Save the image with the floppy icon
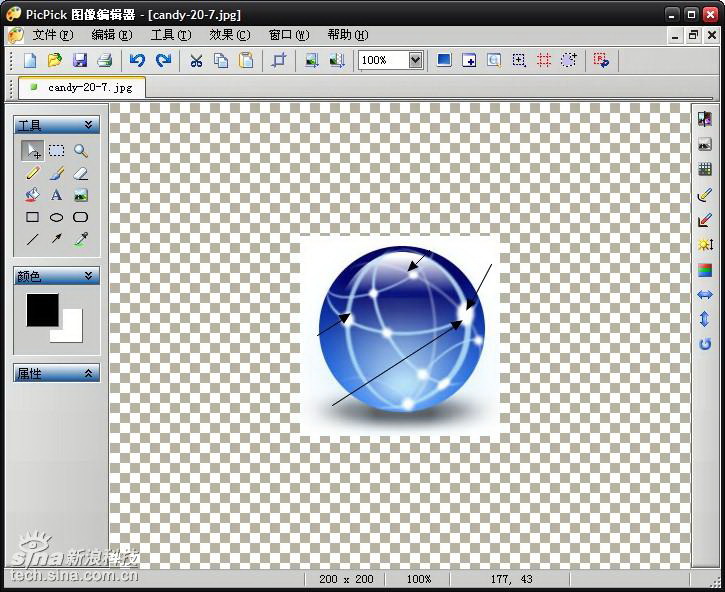The width and height of the screenshot is (725, 592). tap(80, 60)
